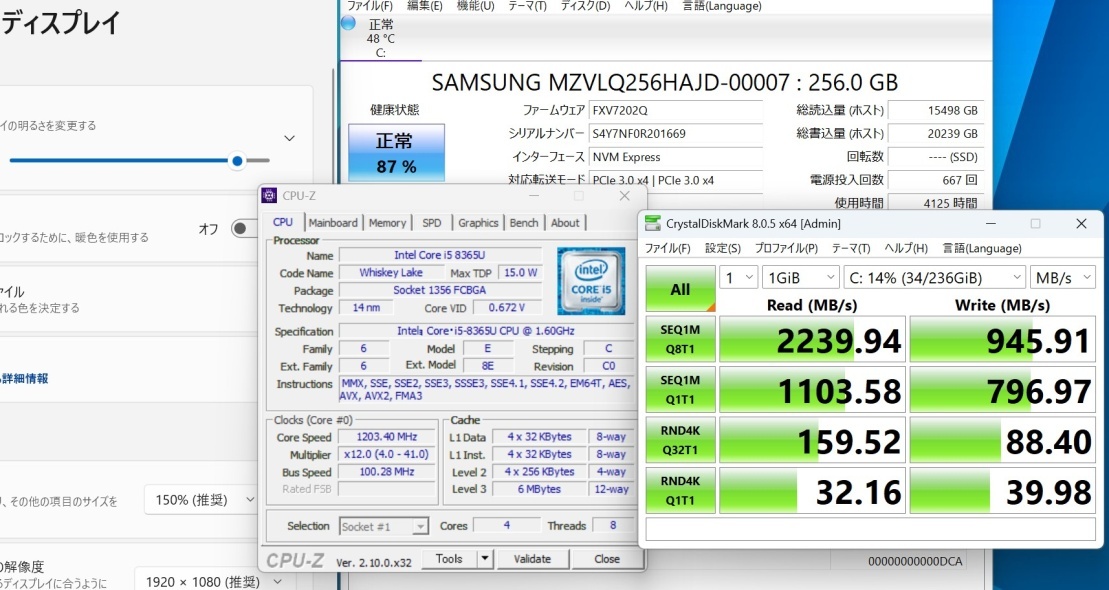The height and width of the screenshot is (590, 1109).
Task: Switch to the Mainboard tab in CPU-Z
Action: [x=333, y=223]
